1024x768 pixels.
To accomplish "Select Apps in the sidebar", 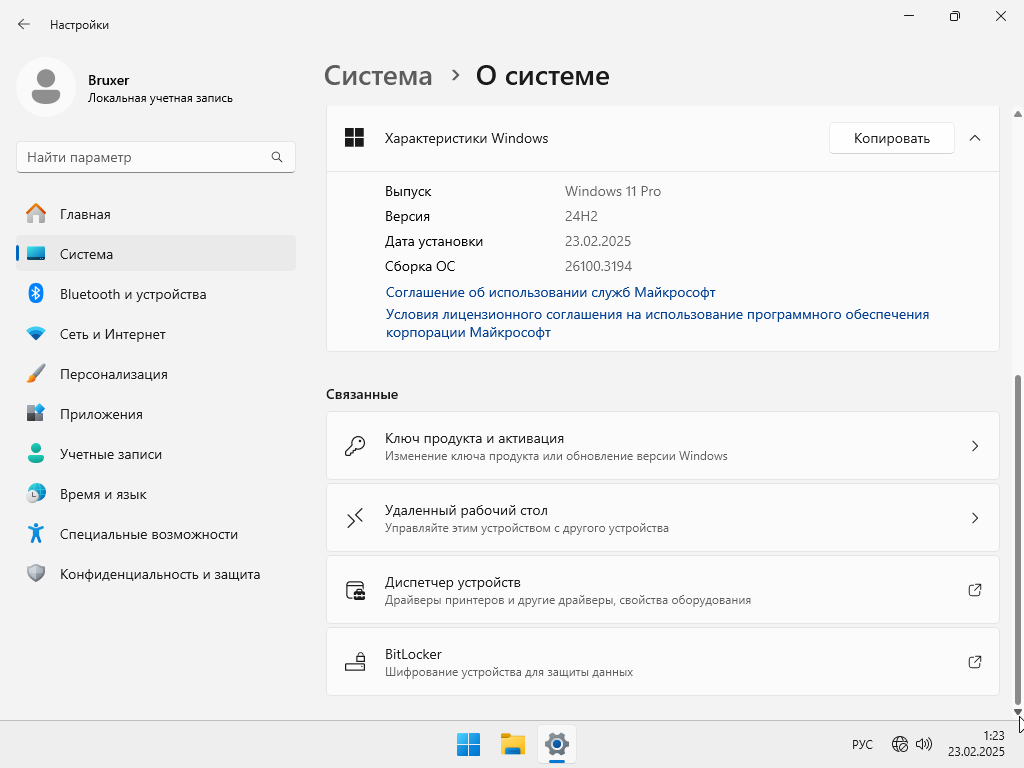I will click(101, 414).
